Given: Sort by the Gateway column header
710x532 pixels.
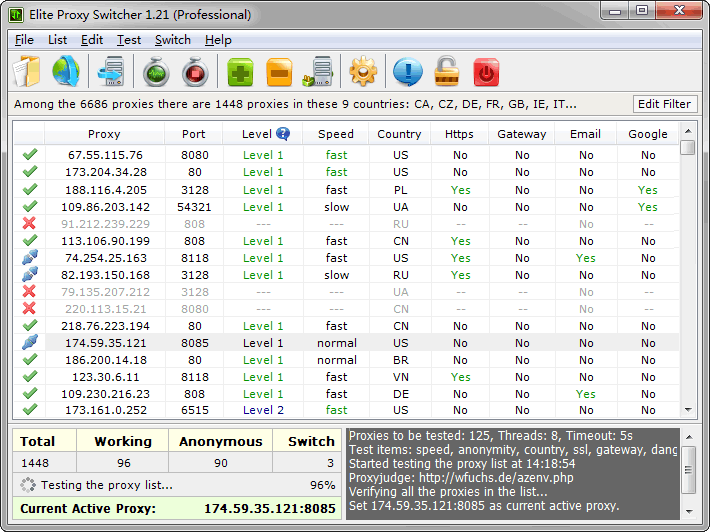Looking at the screenshot, I should point(522,134).
